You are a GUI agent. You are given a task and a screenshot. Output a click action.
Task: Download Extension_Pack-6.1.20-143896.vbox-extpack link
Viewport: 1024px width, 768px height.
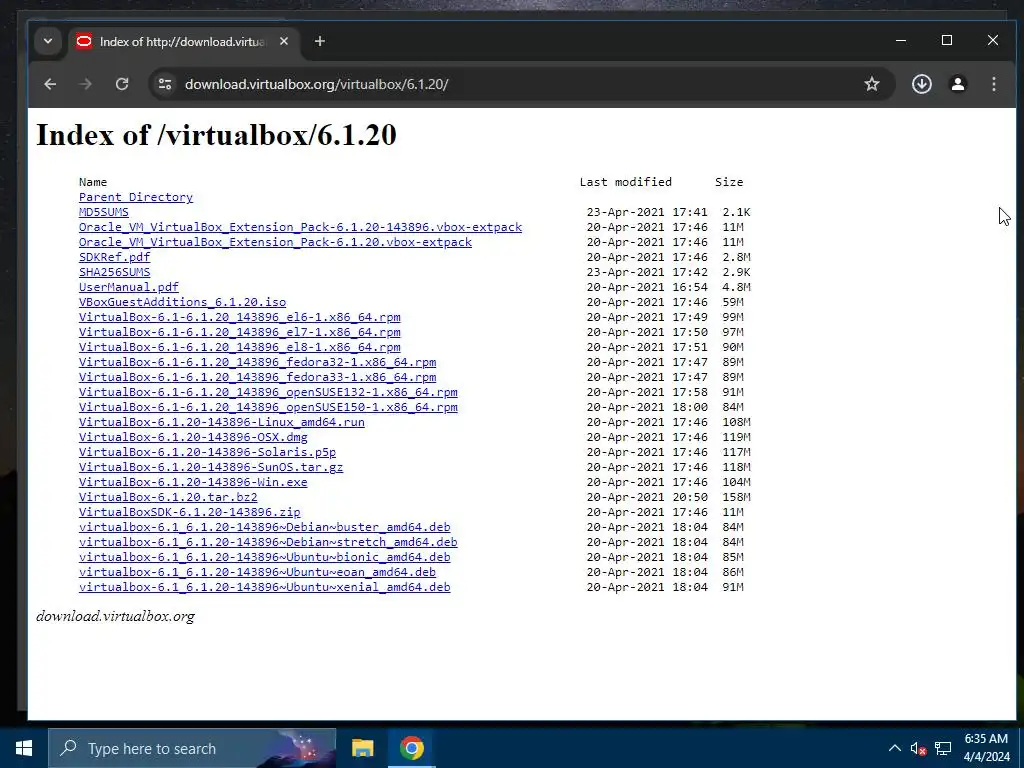[300, 227]
